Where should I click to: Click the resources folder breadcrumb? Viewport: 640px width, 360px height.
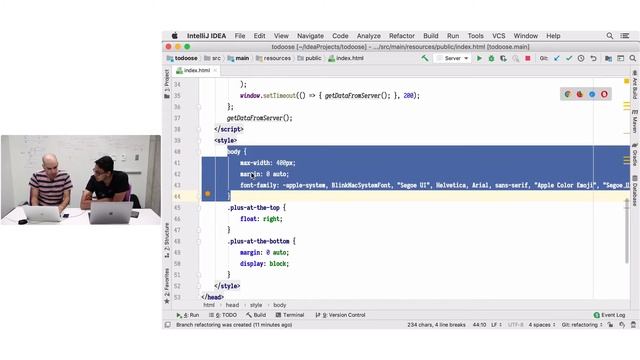click(273, 58)
